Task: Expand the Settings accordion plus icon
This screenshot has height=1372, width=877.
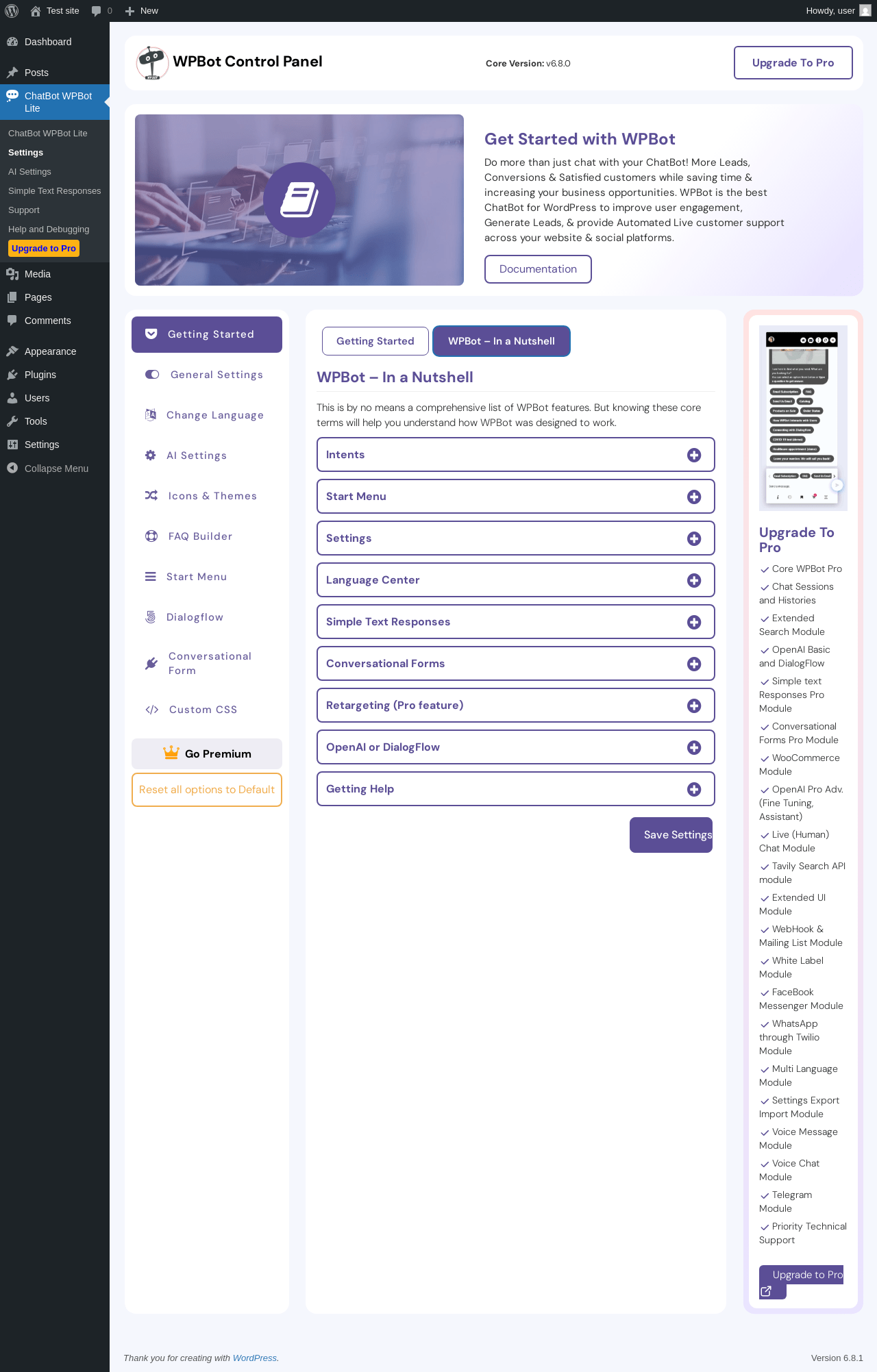Action: coord(694,539)
